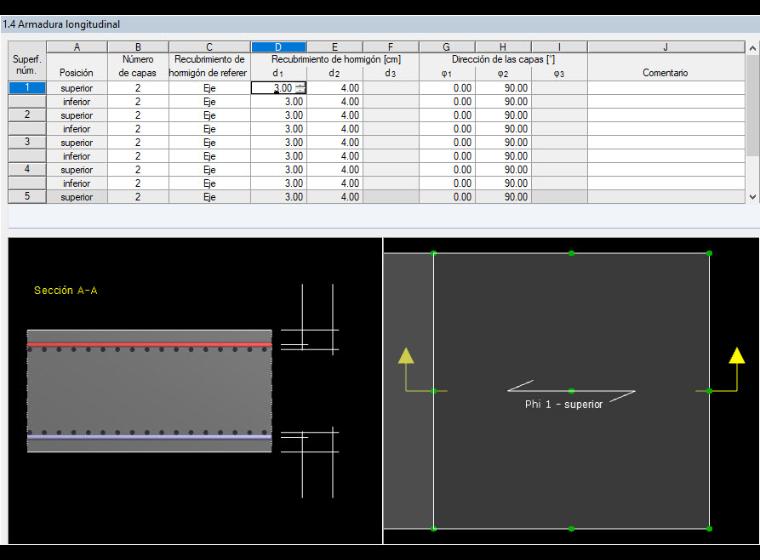Select column header G

click(x=447, y=47)
